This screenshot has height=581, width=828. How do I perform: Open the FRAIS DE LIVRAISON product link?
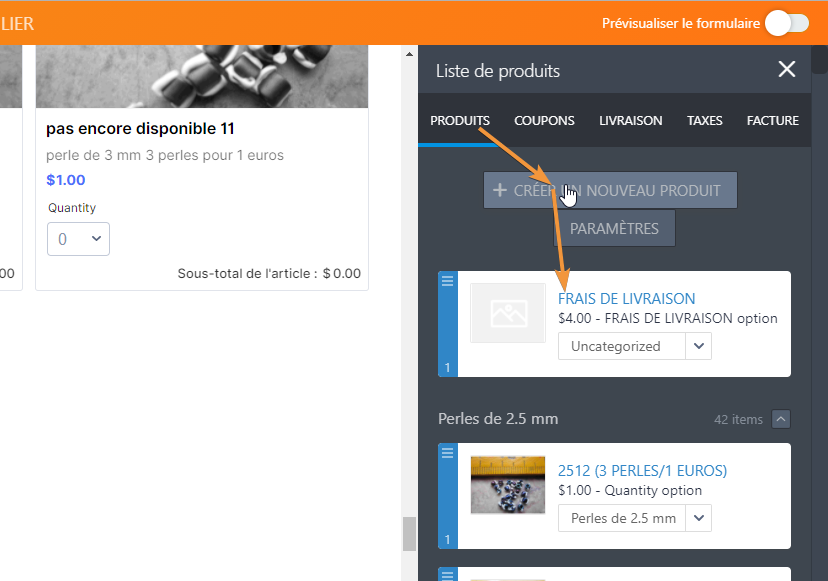pyautogui.click(x=627, y=298)
